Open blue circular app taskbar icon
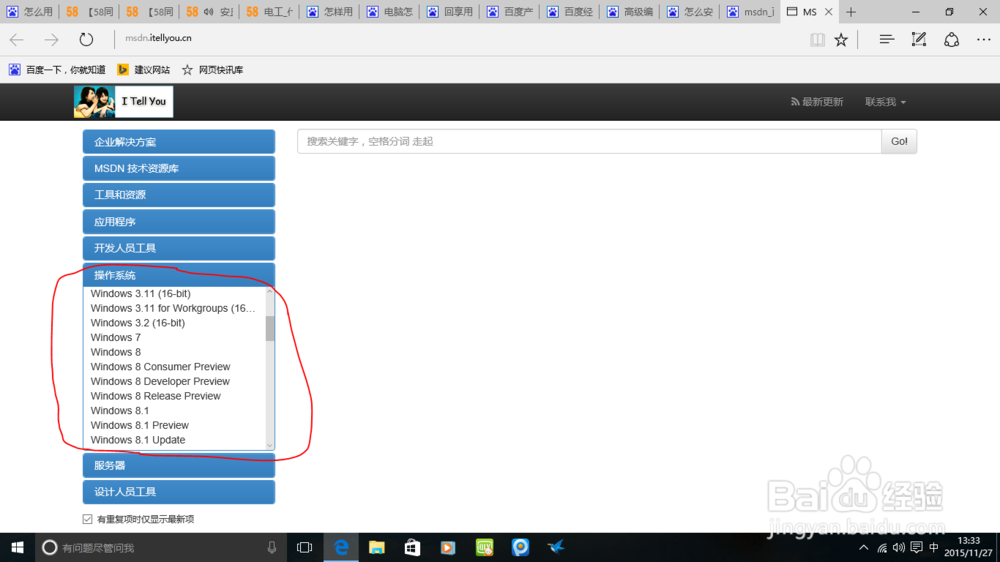The image size is (1000, 562). [520, 547]
